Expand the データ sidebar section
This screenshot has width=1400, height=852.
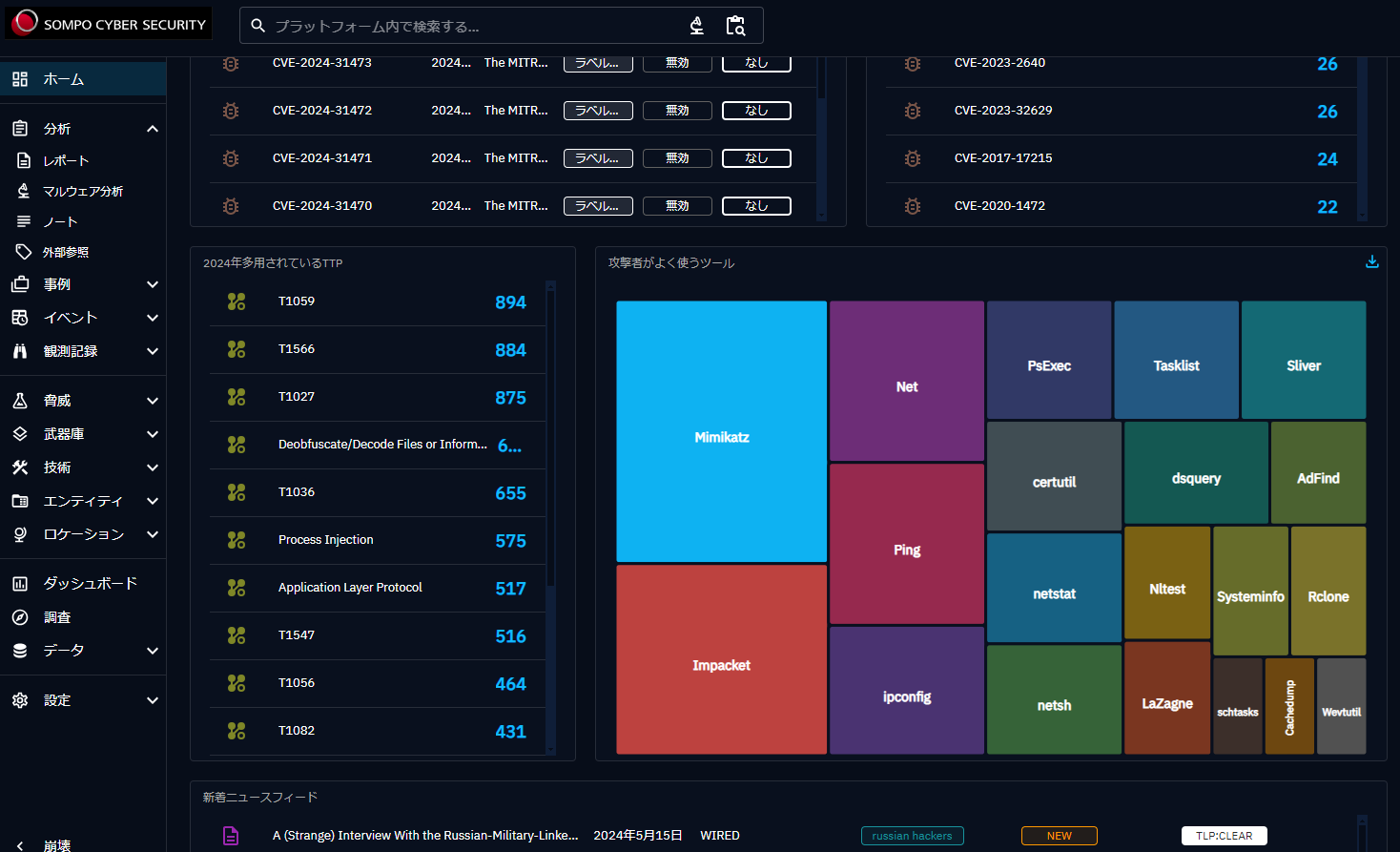coord(153,651)
